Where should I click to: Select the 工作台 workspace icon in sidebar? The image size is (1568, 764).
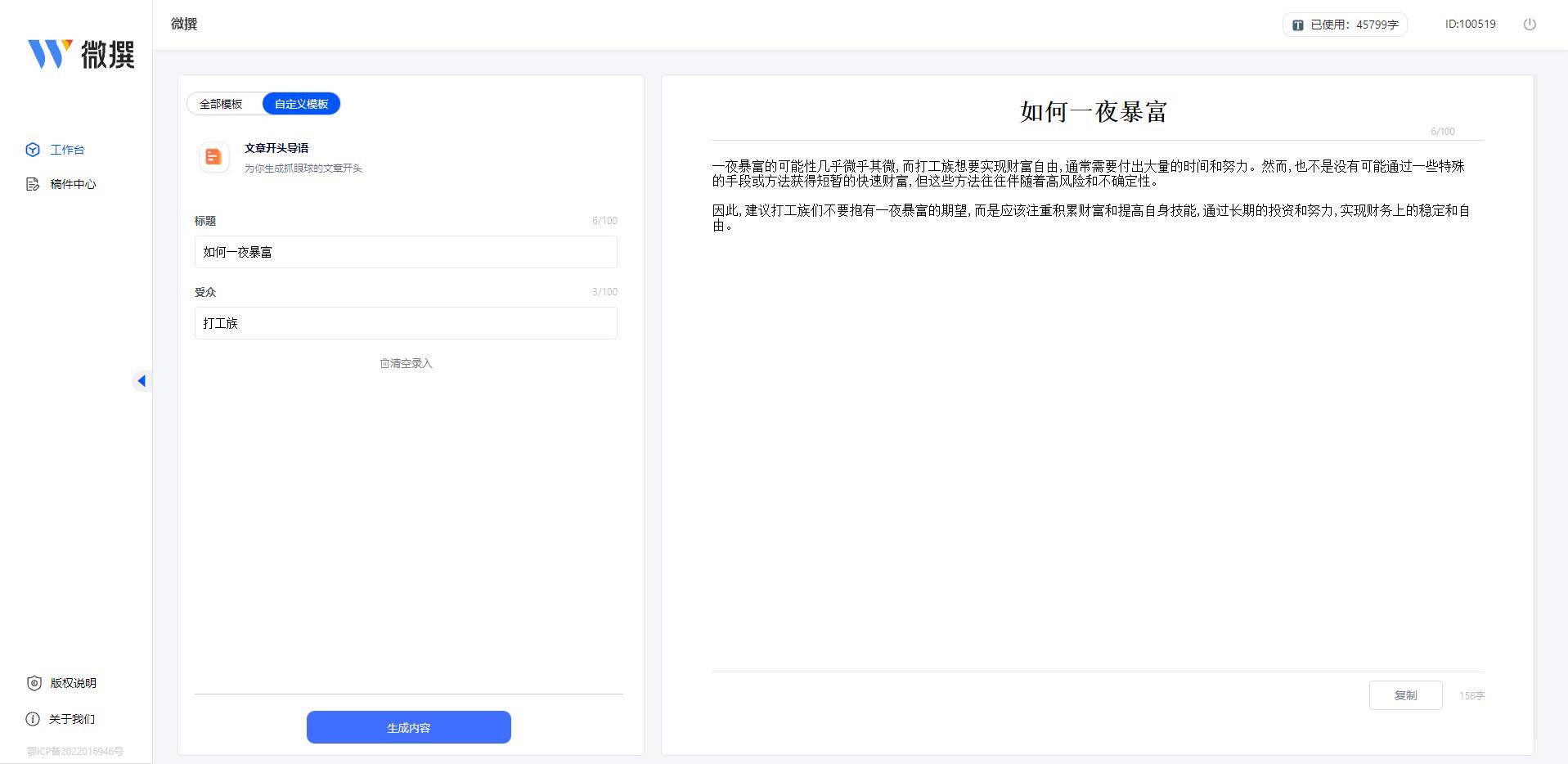pos(31,150)
